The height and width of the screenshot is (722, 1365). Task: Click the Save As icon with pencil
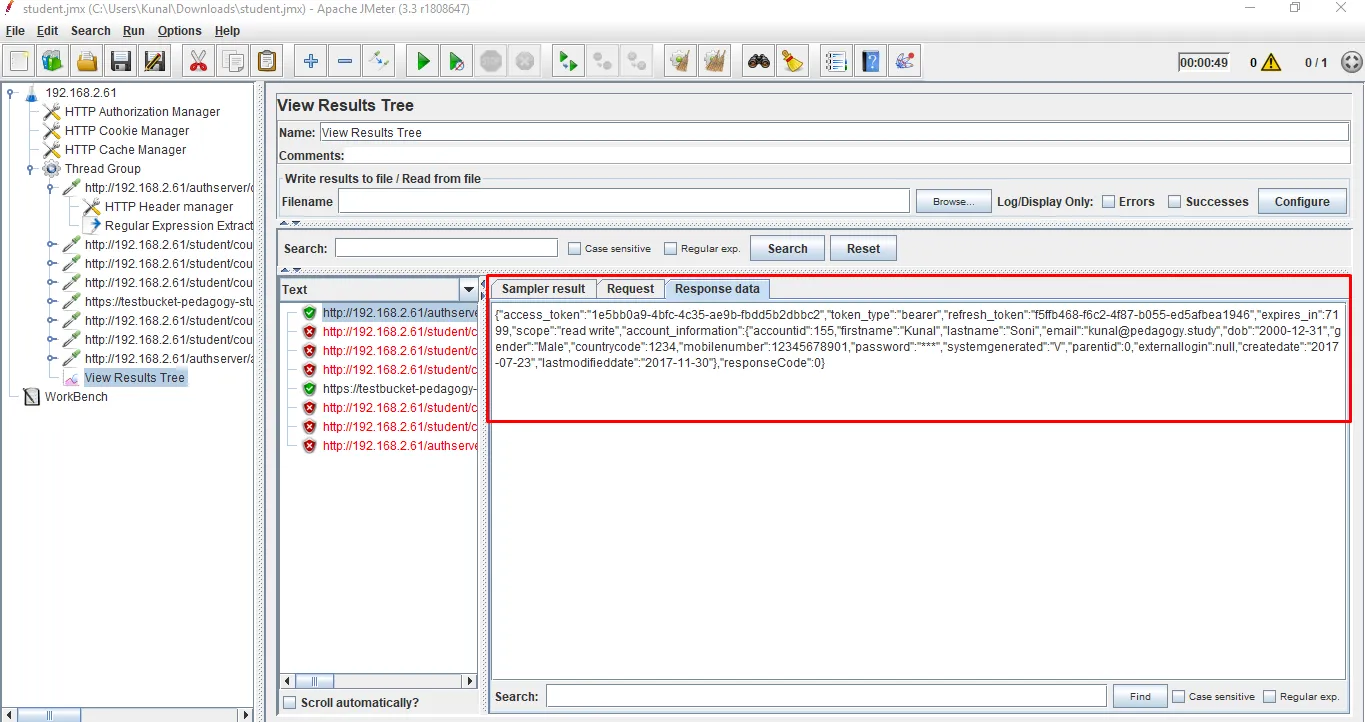click(155, 61)
